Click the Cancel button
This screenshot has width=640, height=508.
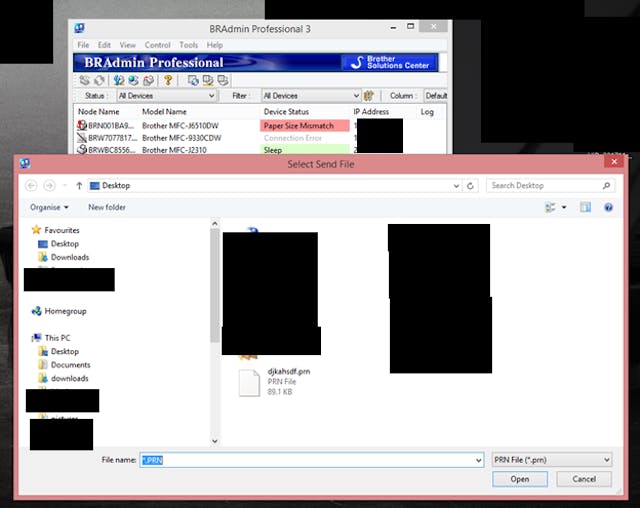[583, 479]
